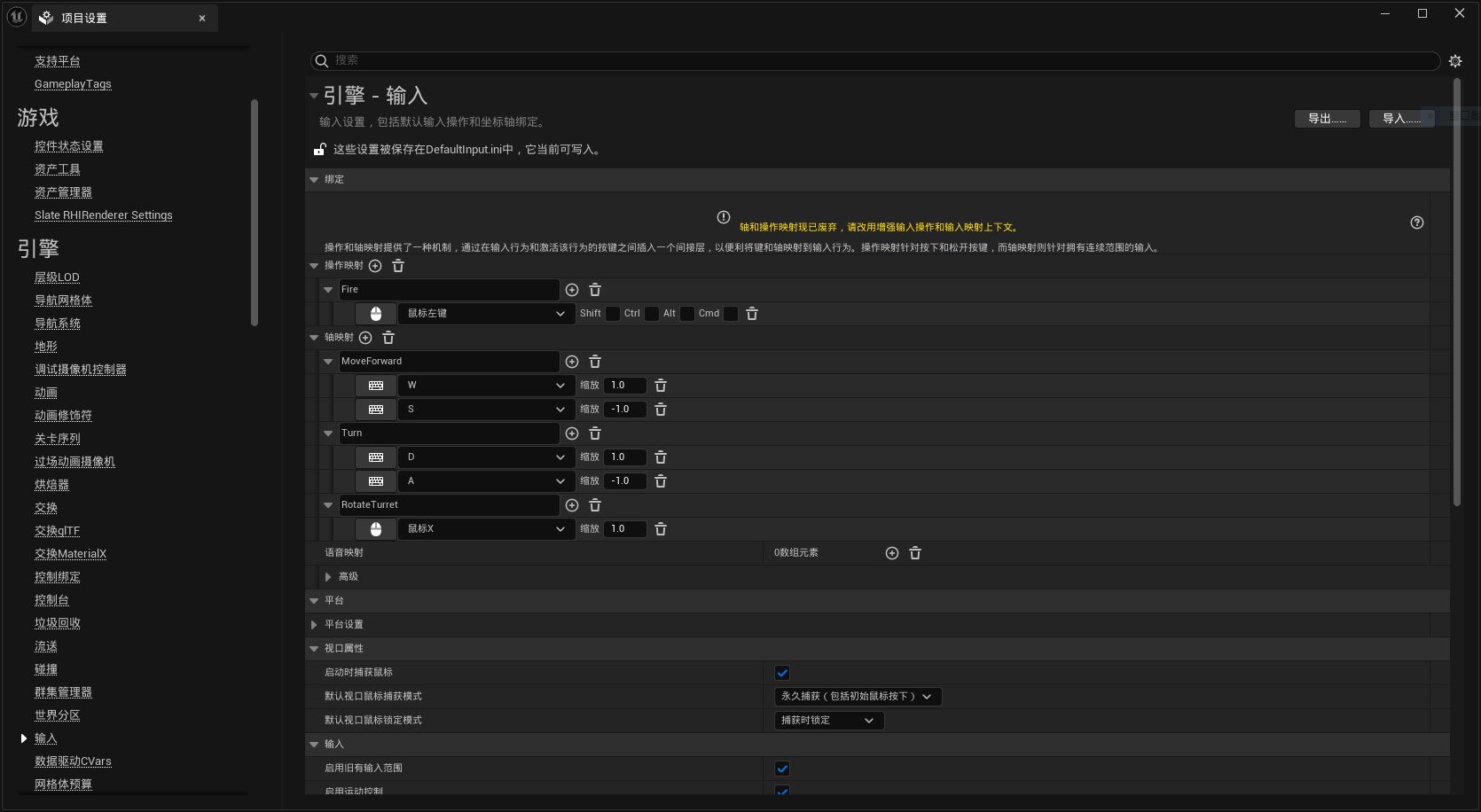Open GameplayTags settings in sidebar
The image size is (1481, 812).
73,84
